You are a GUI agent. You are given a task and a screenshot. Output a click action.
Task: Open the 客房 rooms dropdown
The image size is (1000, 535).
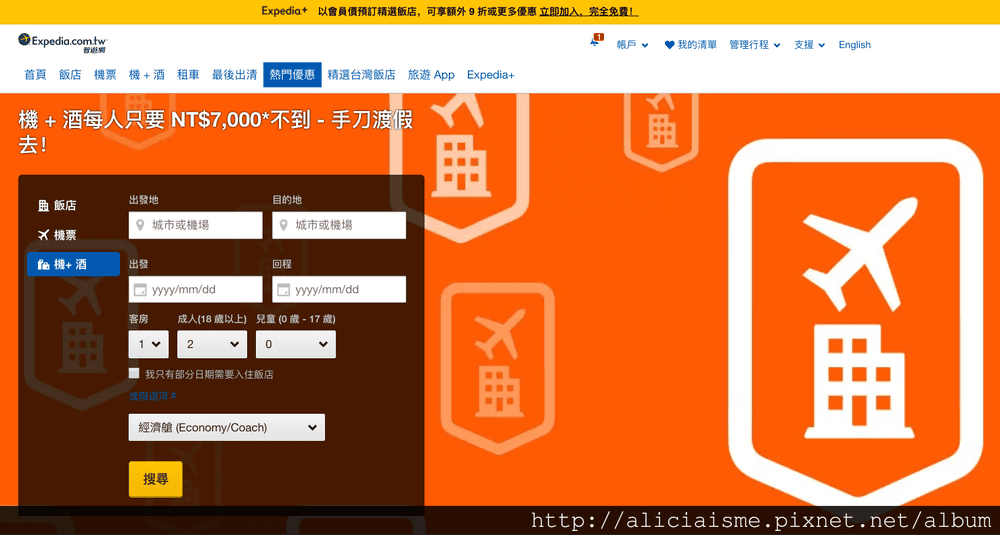(149, 344)
